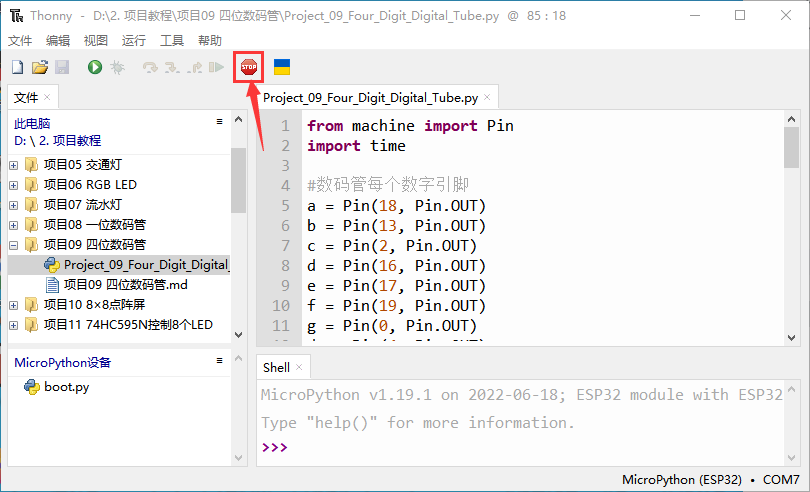Click the Stop/Restart backend icon
This screenshot has width=810, height=492.
[248, 67]
